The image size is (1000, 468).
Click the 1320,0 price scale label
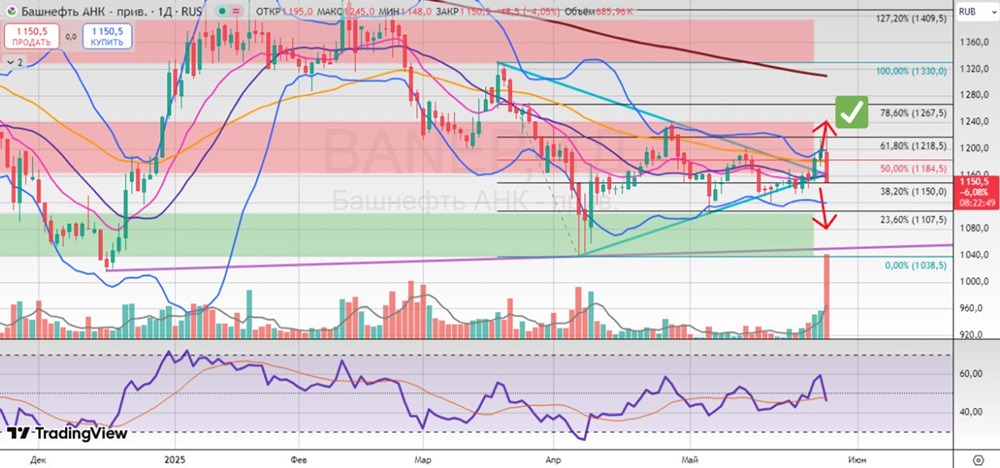click(x=973, y=69)
